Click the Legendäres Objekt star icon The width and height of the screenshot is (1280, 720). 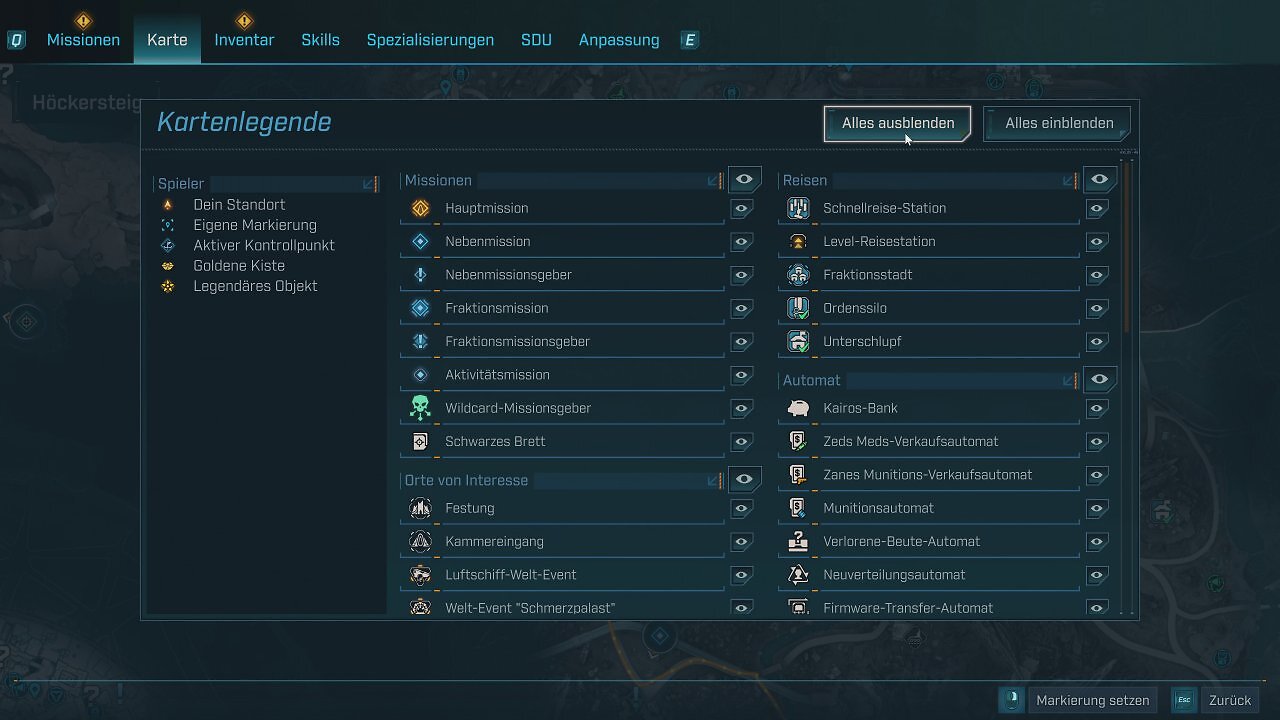(x=168, y=286)
